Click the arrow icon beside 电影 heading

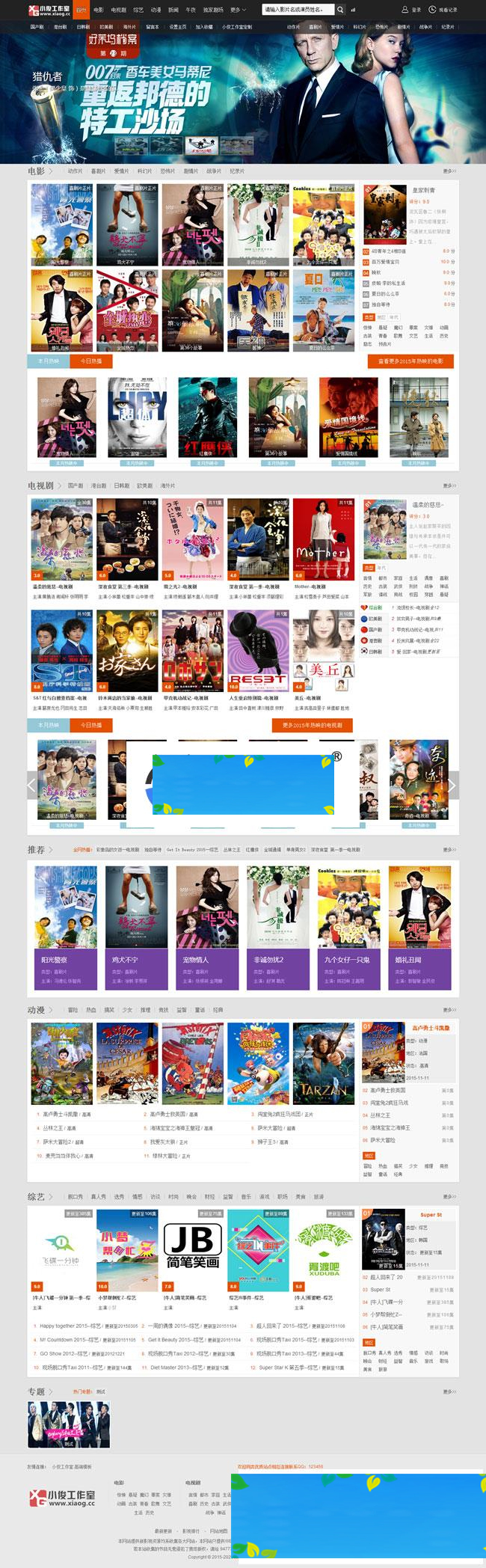click(x=50, y=171)
